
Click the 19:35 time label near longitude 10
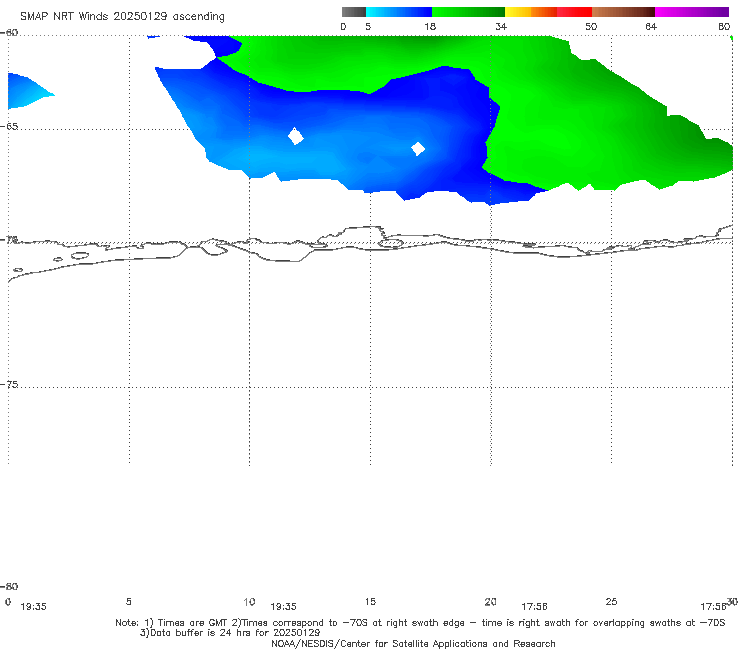pos(283,607)
